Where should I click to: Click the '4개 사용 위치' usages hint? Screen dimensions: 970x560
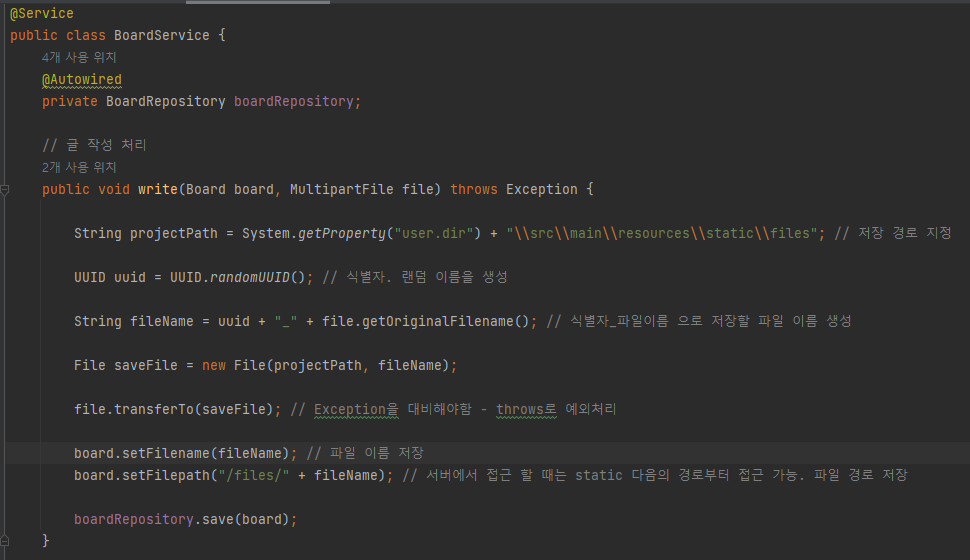tap(79, 58)
